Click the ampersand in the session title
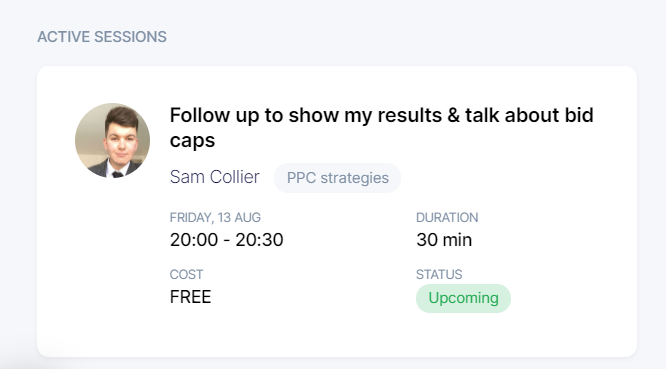 453,115
